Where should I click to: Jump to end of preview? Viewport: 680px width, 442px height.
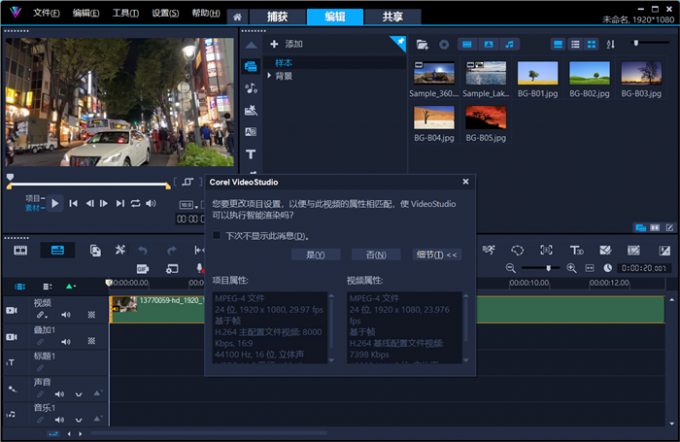point(120,203)
